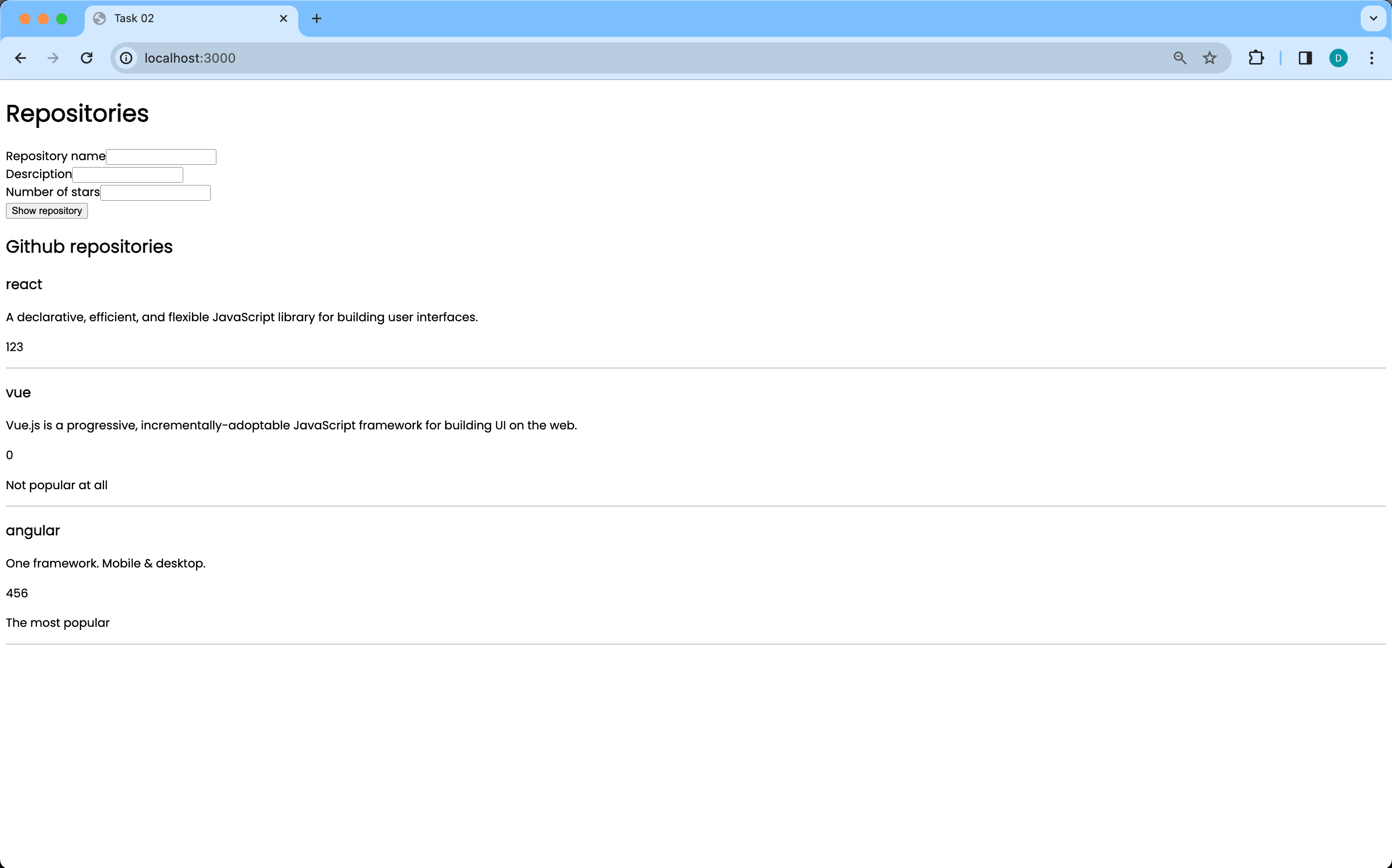Viewport: 1392px width, 868px height.
Task: Focus the Repository name input
Action: click(x=161, y=157)
